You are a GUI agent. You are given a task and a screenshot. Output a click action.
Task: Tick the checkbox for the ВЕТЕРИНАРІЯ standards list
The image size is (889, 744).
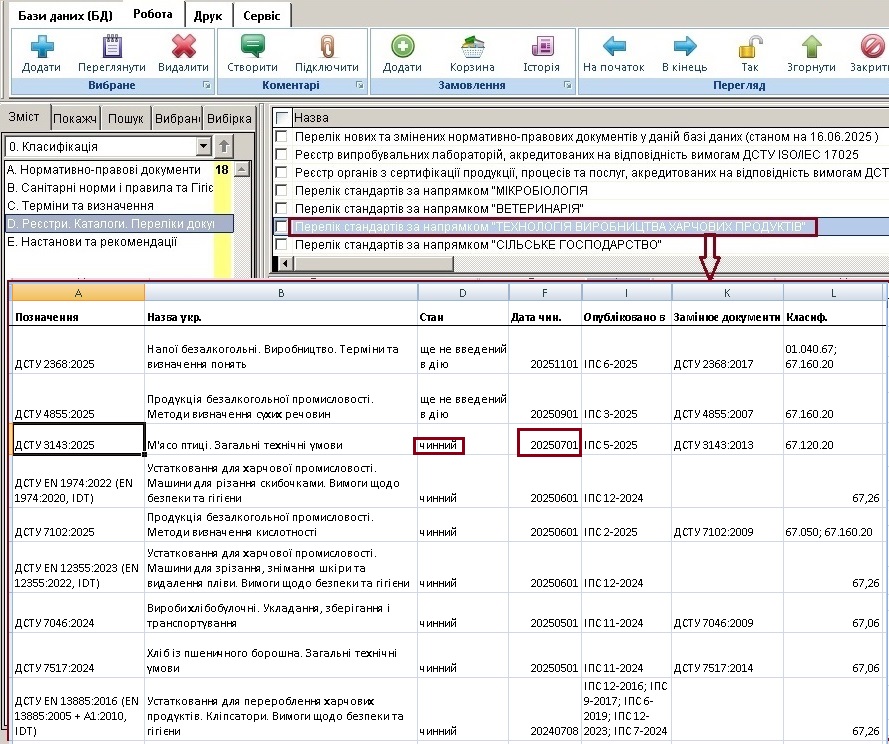pyautogui.click(x=283, y=208)
